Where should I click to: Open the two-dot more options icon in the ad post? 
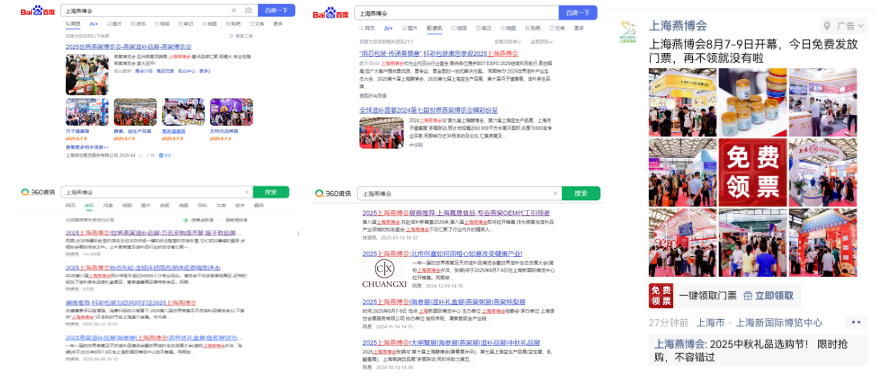point(856,322)
